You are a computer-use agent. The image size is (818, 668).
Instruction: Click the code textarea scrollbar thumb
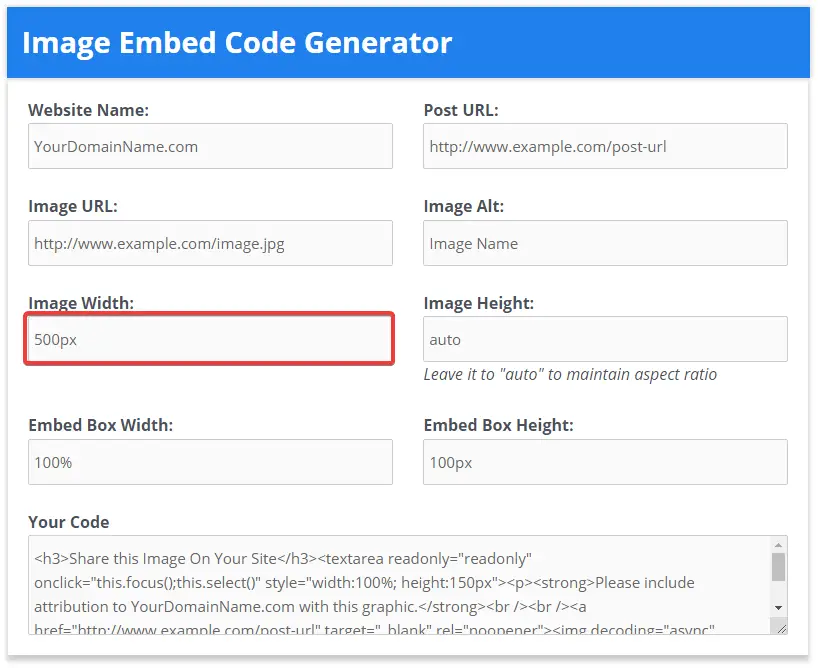(778, 567)
